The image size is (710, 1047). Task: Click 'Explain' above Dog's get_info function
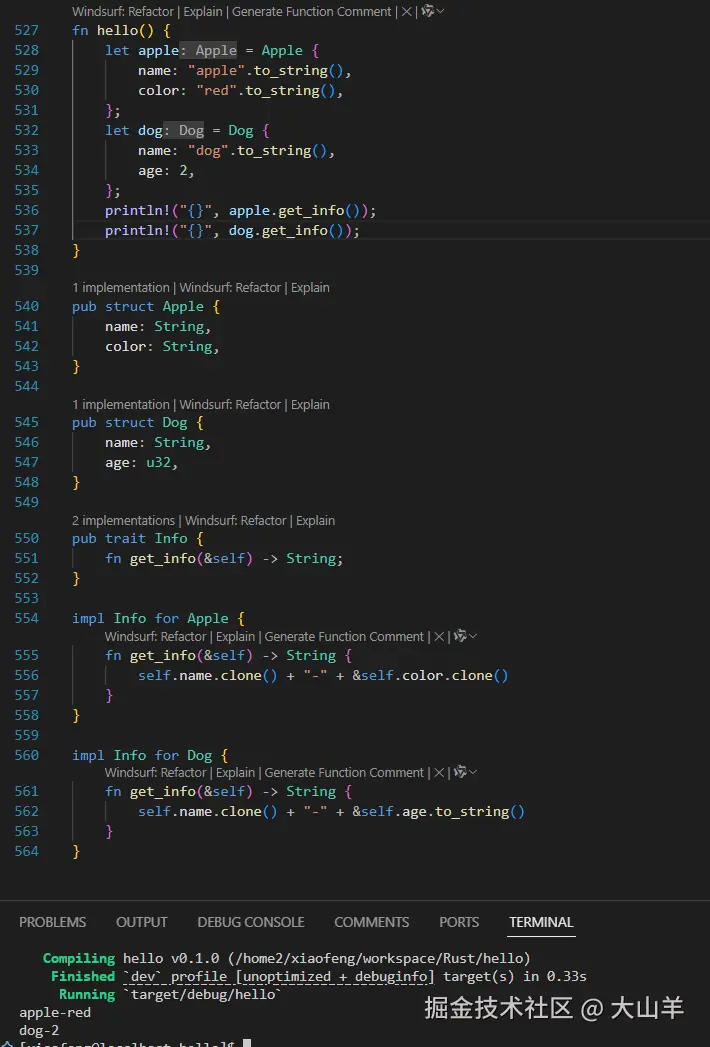coord(235,772)
